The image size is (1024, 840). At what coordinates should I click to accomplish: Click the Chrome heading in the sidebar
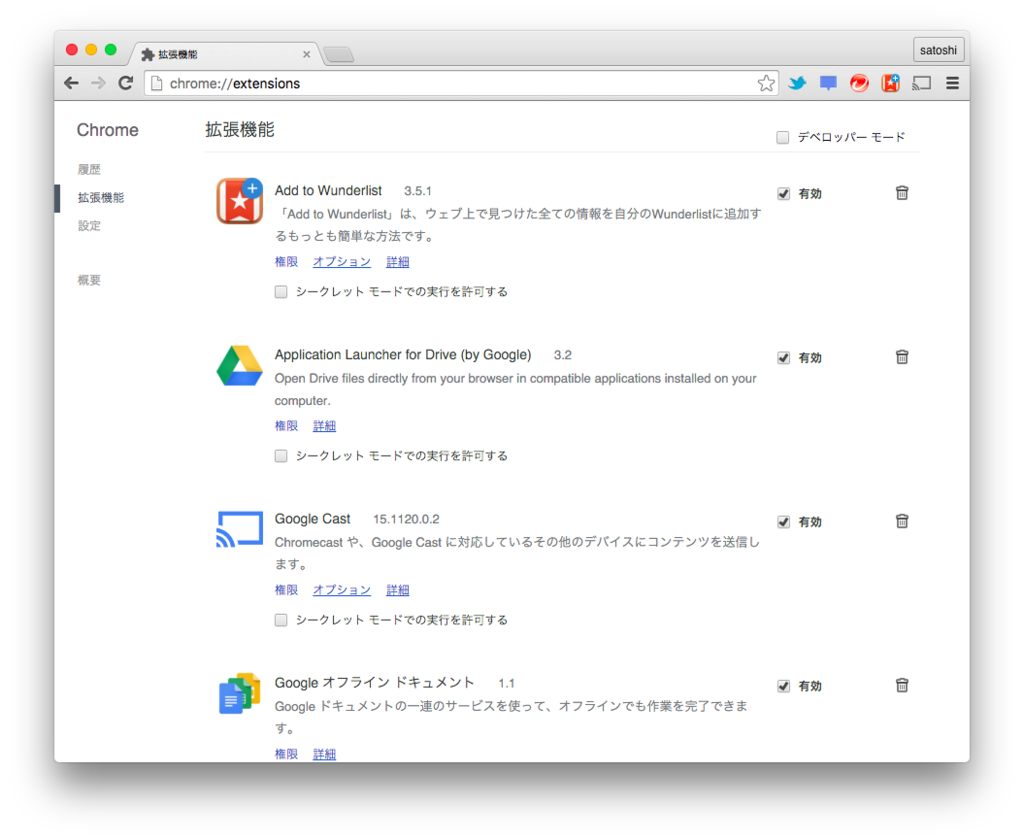pyautogui.click(x=108, y=130)
